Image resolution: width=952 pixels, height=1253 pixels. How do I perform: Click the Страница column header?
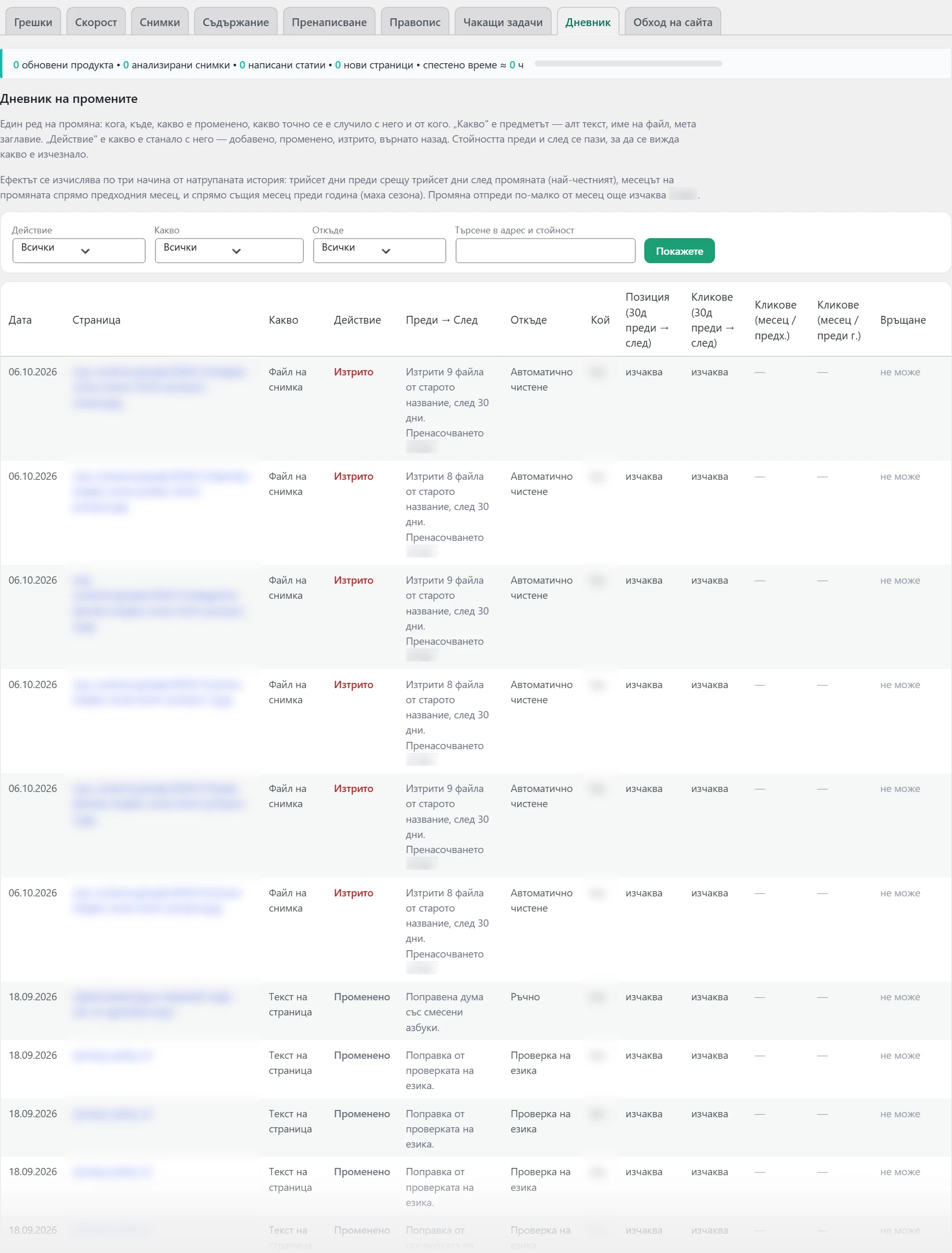tap(97, 320)
